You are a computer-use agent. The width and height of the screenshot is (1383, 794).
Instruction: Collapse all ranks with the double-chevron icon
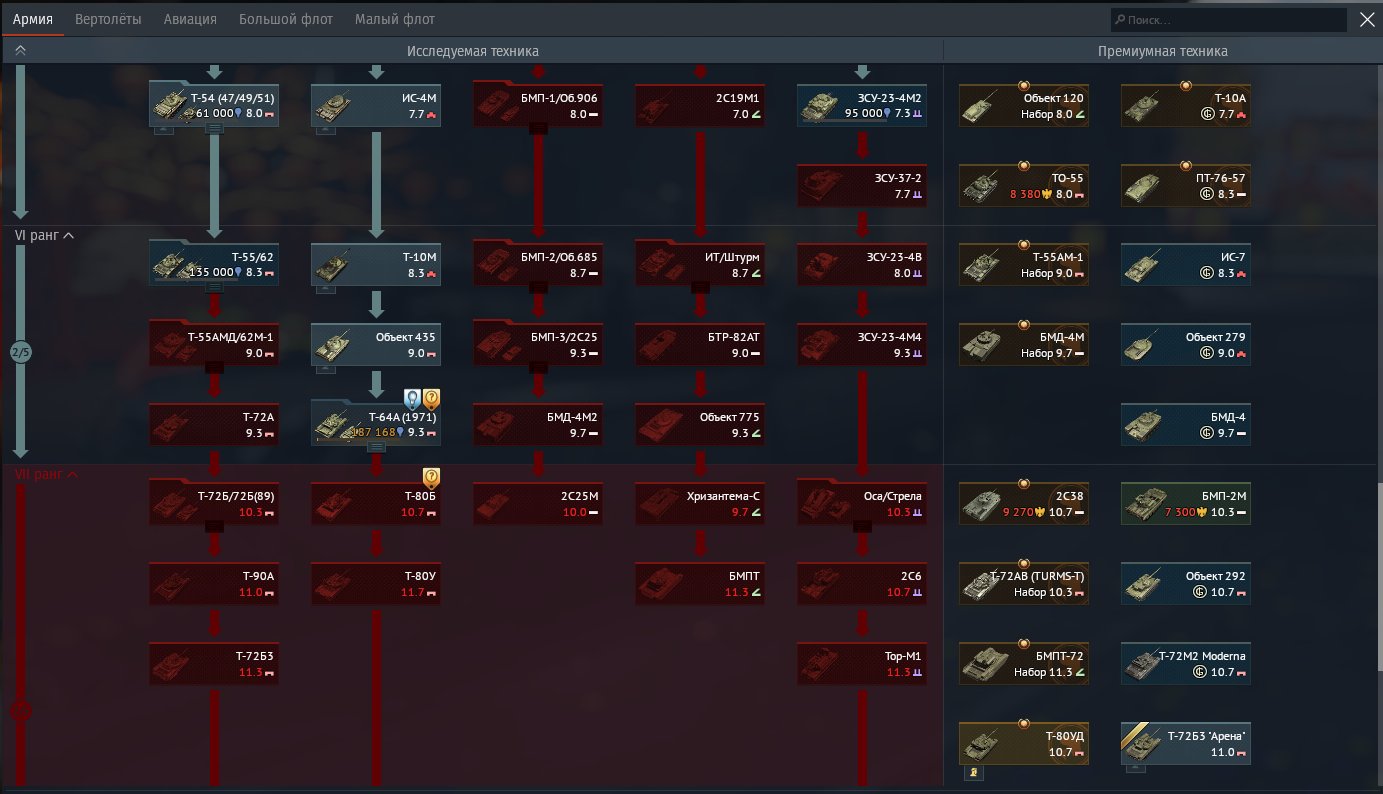[21, 50]
